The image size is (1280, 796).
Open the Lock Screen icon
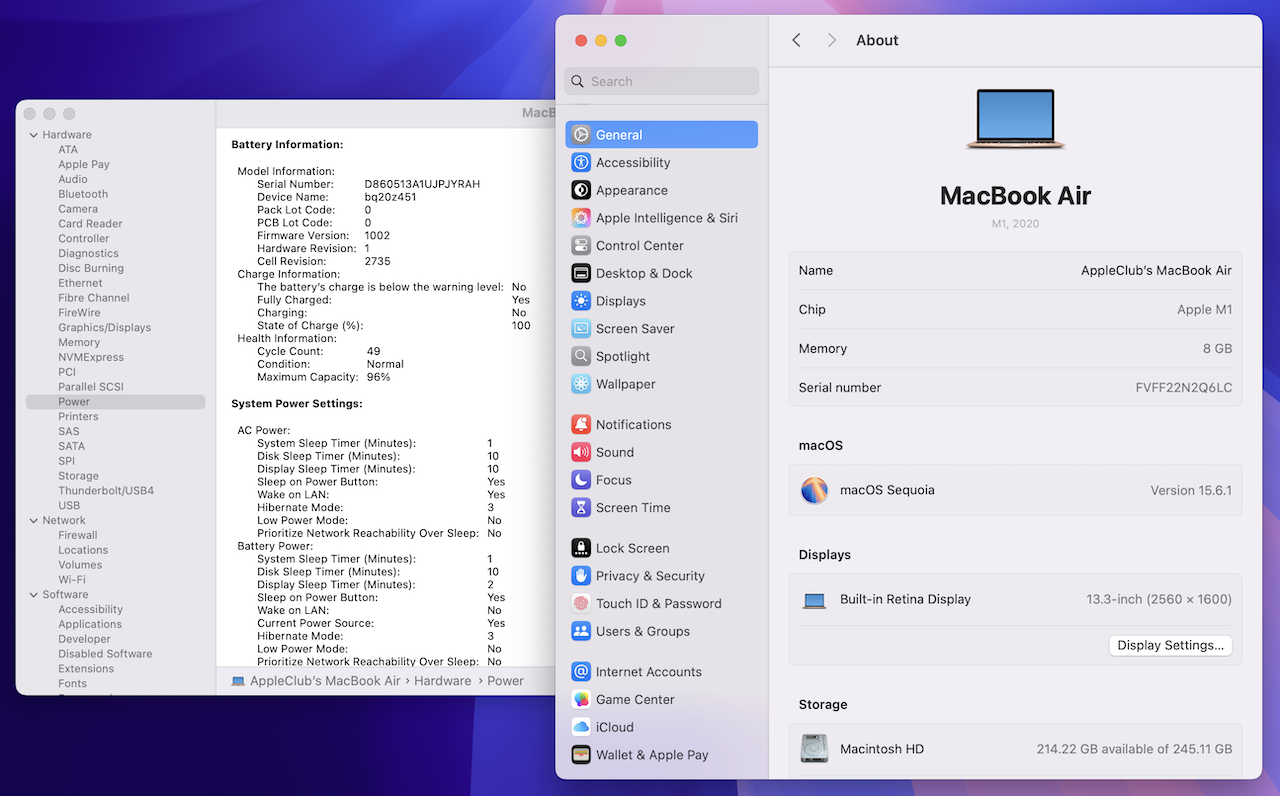click(x=581, y=548)
